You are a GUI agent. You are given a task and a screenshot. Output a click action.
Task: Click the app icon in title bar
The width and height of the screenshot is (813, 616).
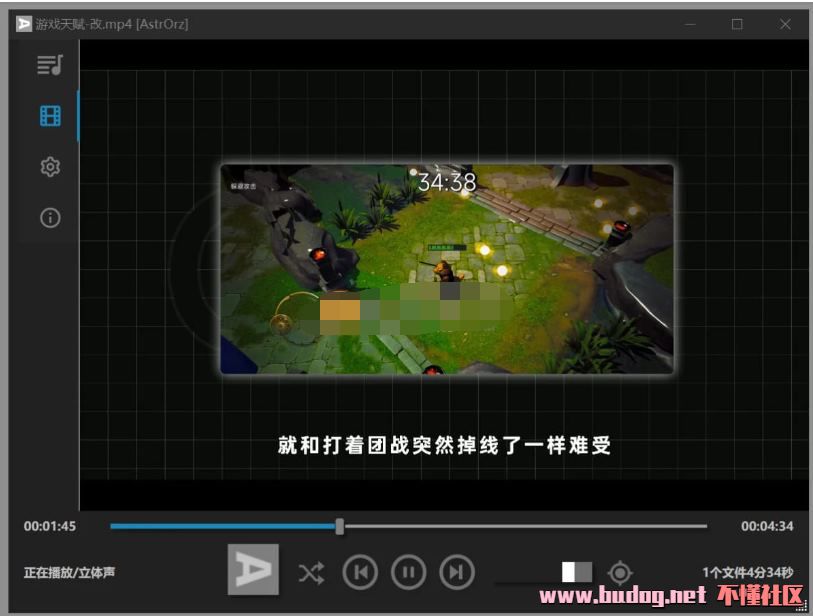24,24
